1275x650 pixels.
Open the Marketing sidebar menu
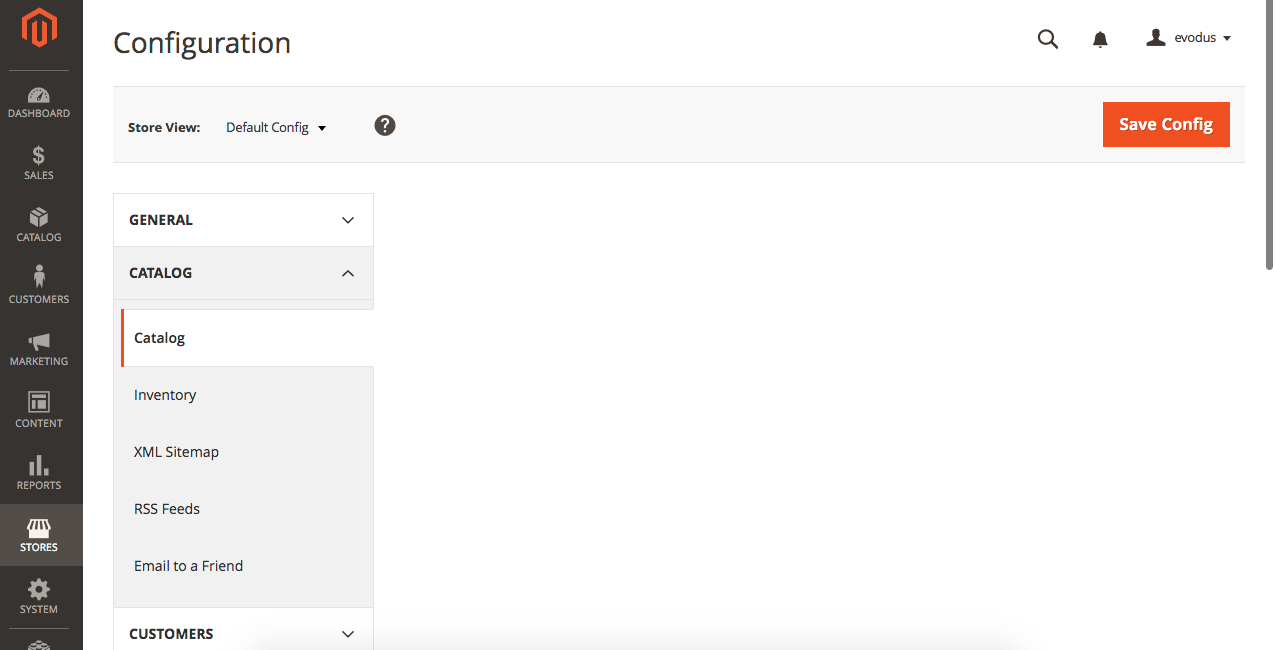[39, 348]
